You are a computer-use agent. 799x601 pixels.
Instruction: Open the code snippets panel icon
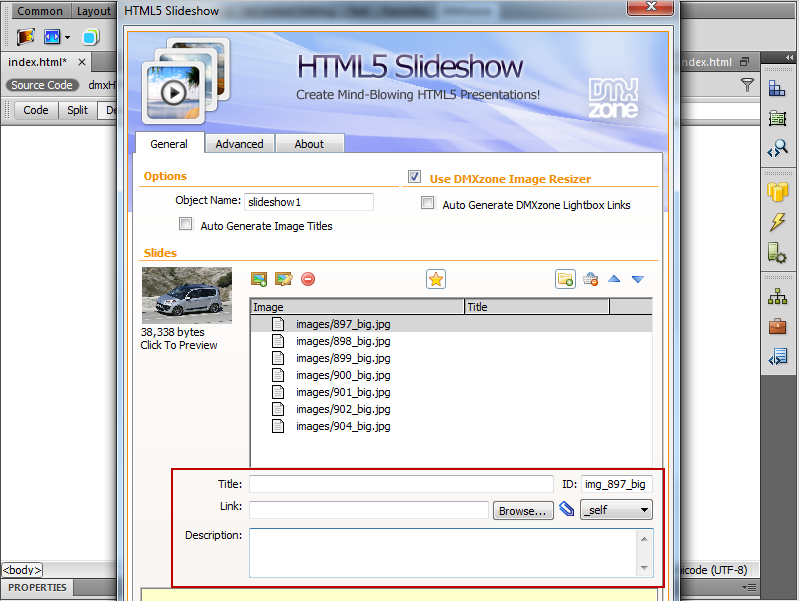778,357
